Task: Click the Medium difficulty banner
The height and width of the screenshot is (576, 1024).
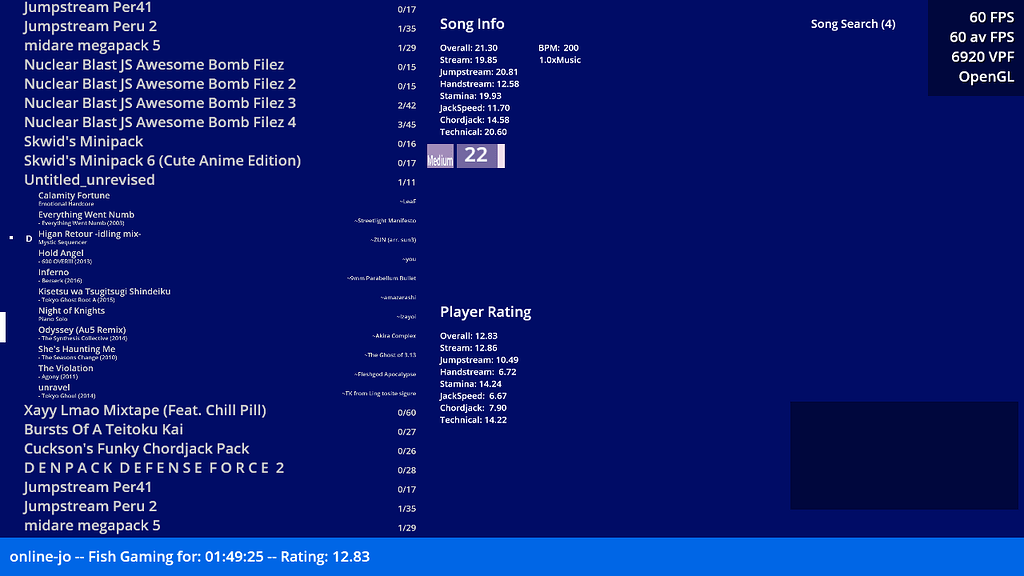Action: [439, 156]
